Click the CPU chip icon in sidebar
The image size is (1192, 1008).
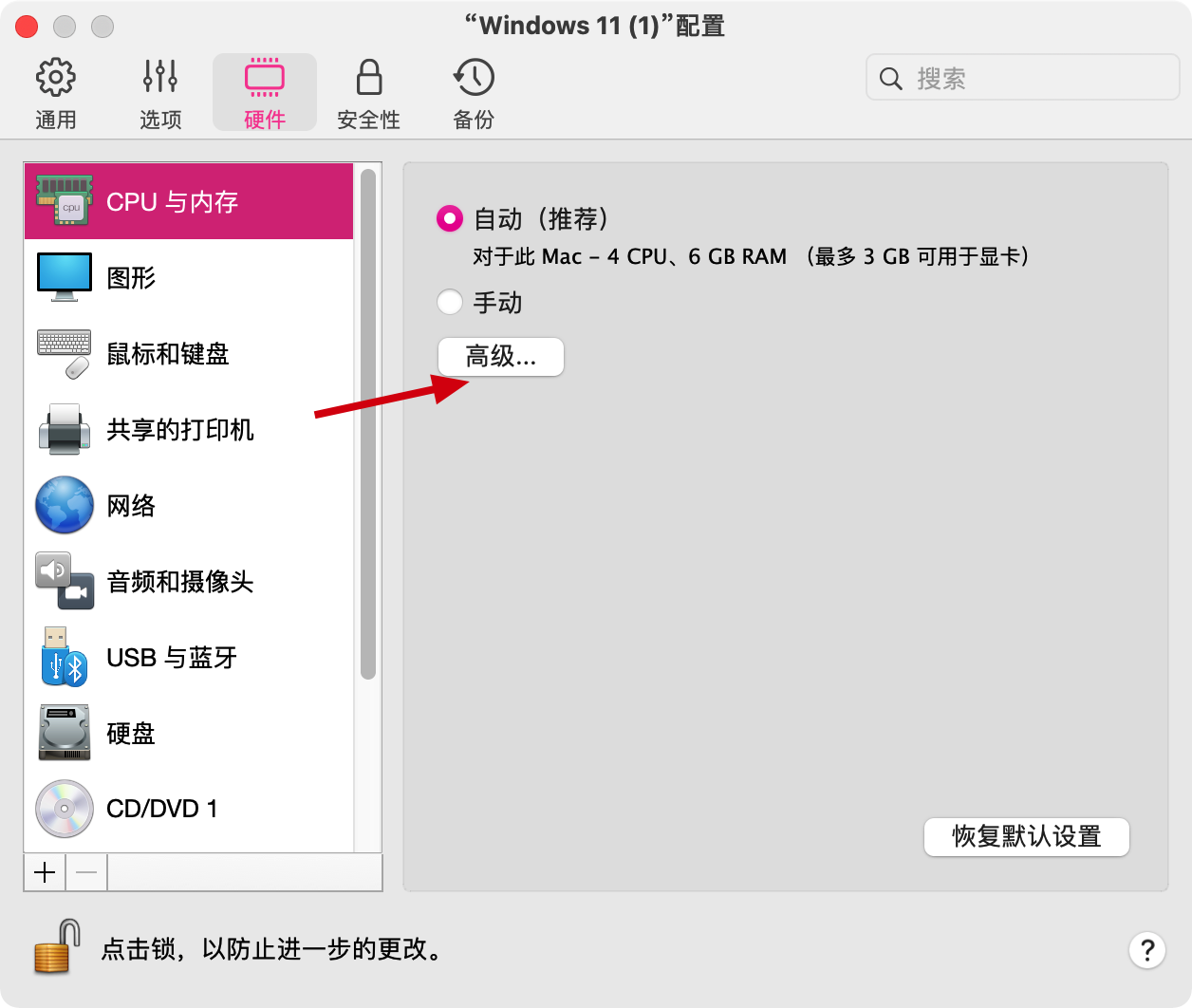pyautogui.click(x=65, y=200)
